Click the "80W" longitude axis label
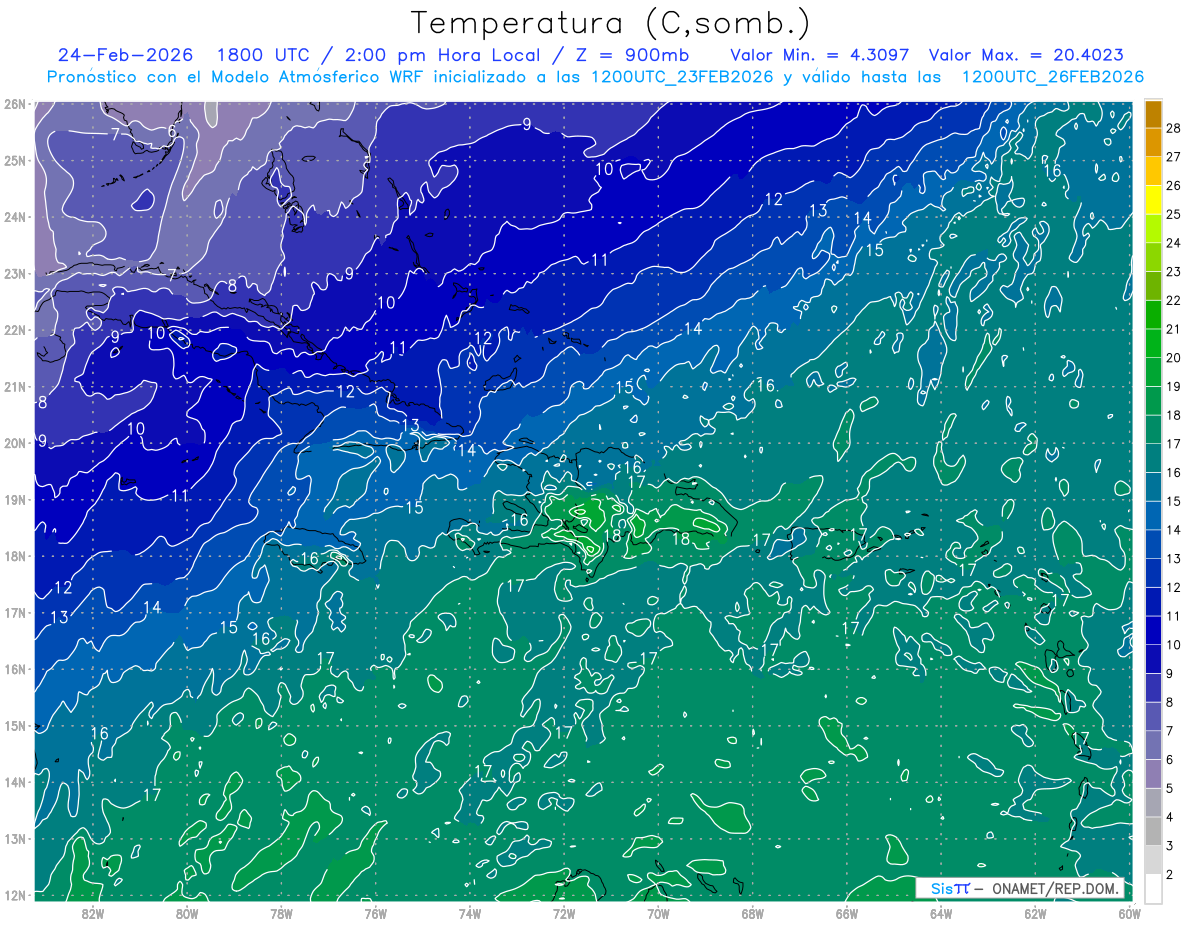1200x927 pixels. coord(186,913)
